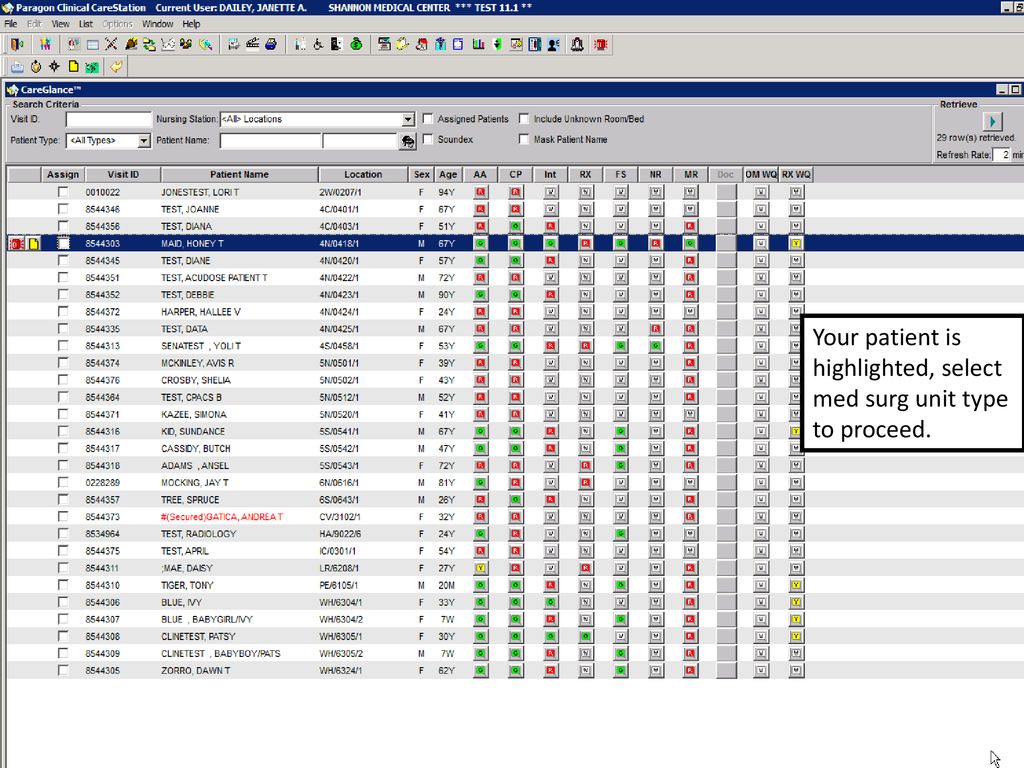Open the Edit menu
Image resolution: width=1024 pixels, height=768 pixels.
(x=34, y=24)
